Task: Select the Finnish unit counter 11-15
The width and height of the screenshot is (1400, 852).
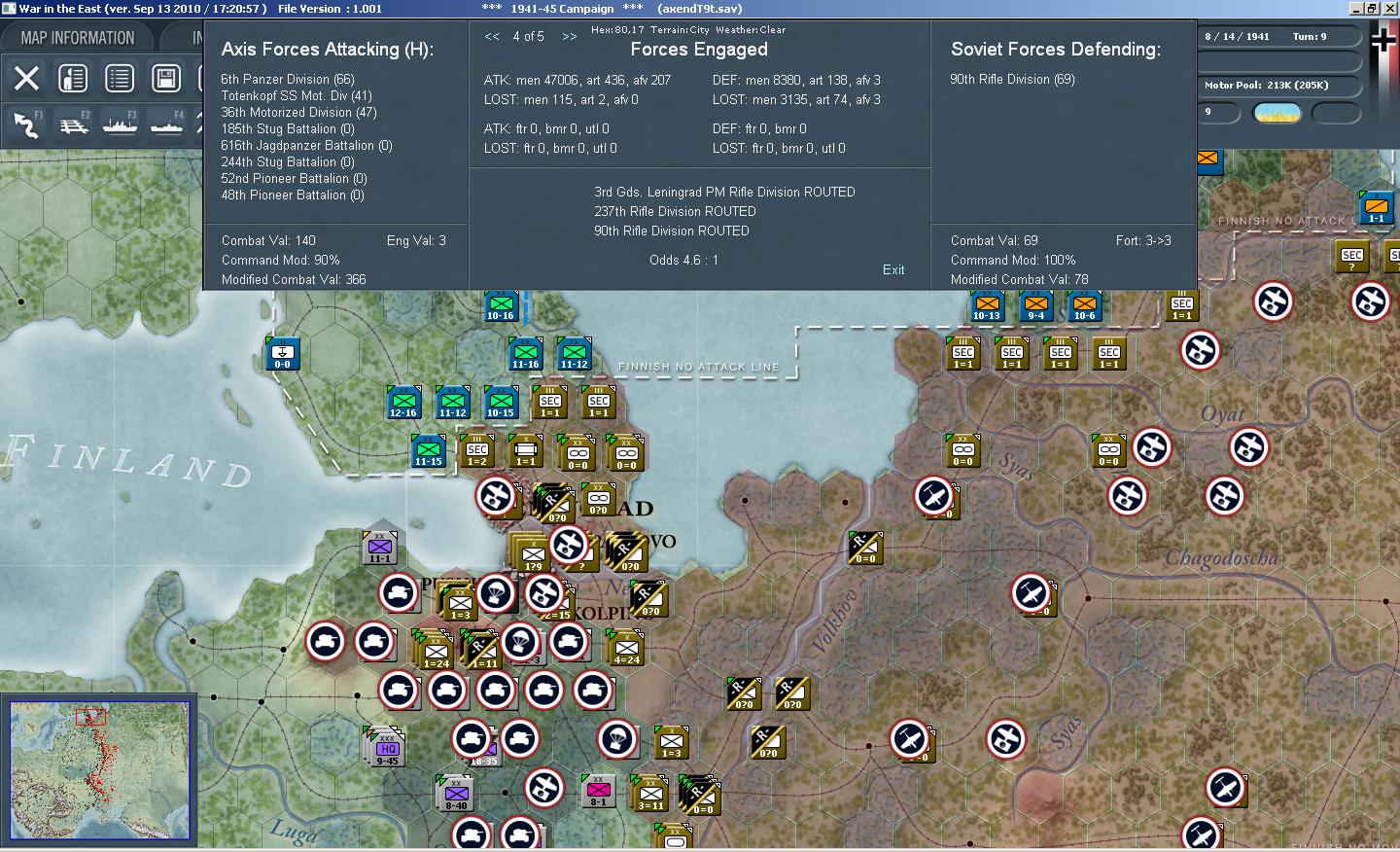Action: pos(429,450)
